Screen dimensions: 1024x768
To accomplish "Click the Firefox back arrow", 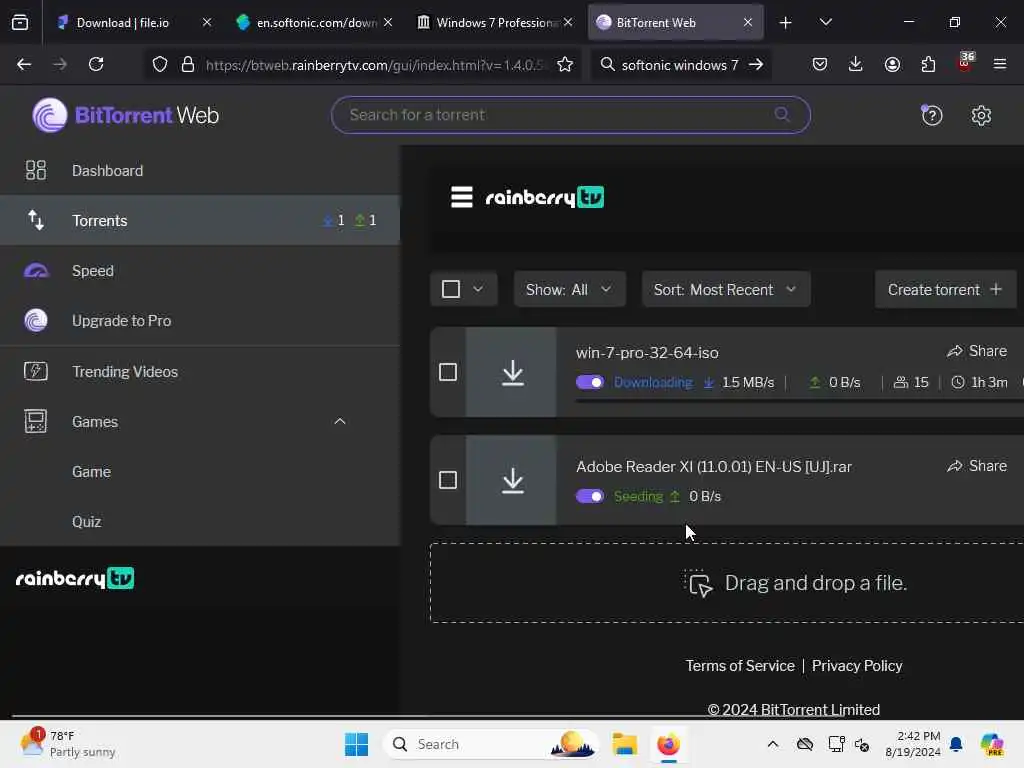I will pos(24,64).
